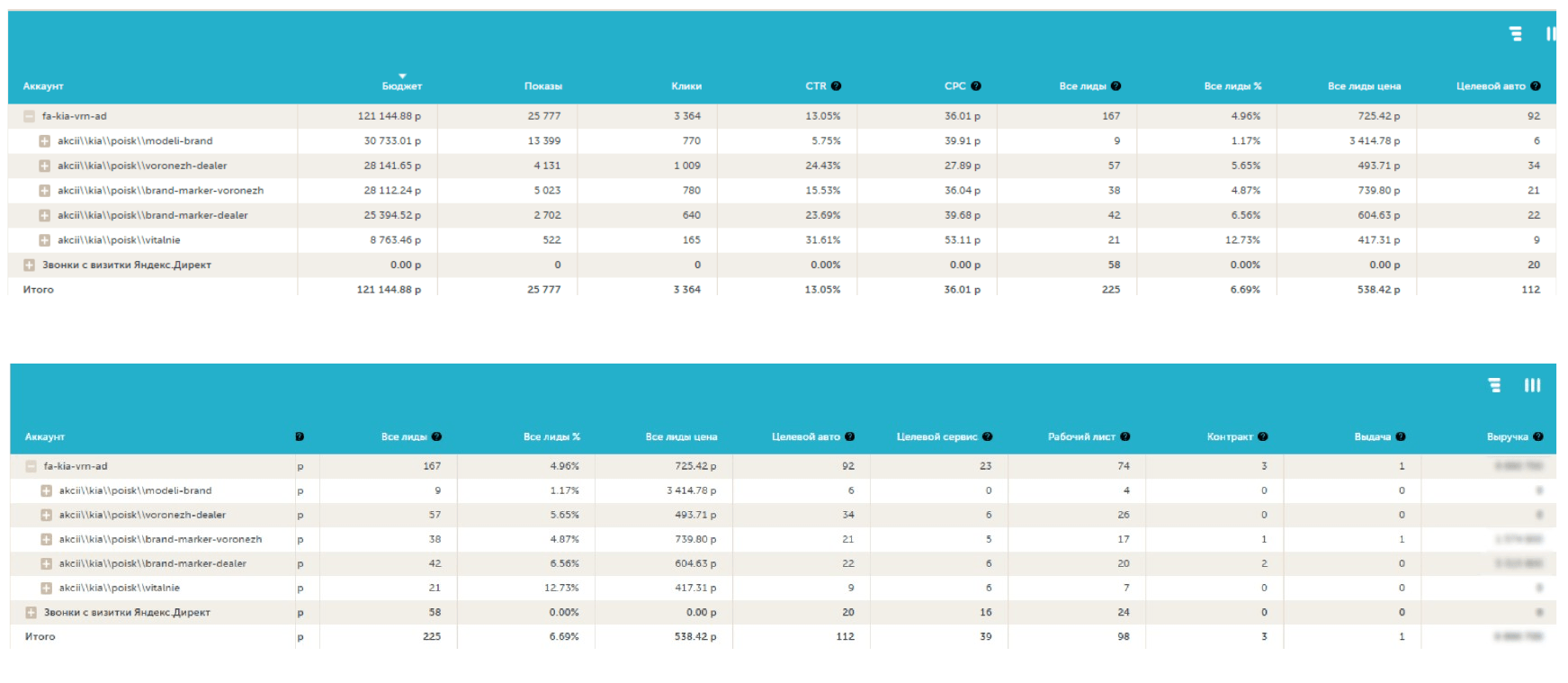The height and width of the screenshot is (683, 1568).
Task: Click the help icon next to Выручка
Action: pos(1538,436)
